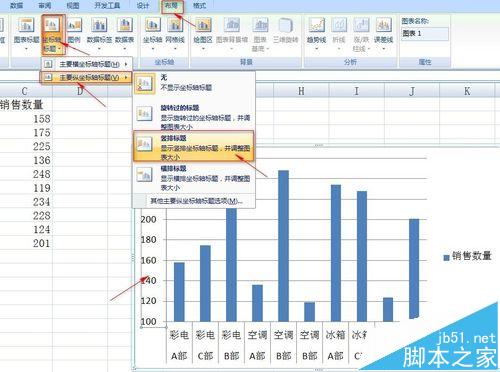The width and height of the screenshot is (500, 372).
Task: Click the 彩电 A部 category axis label
Action: (179, 345)
